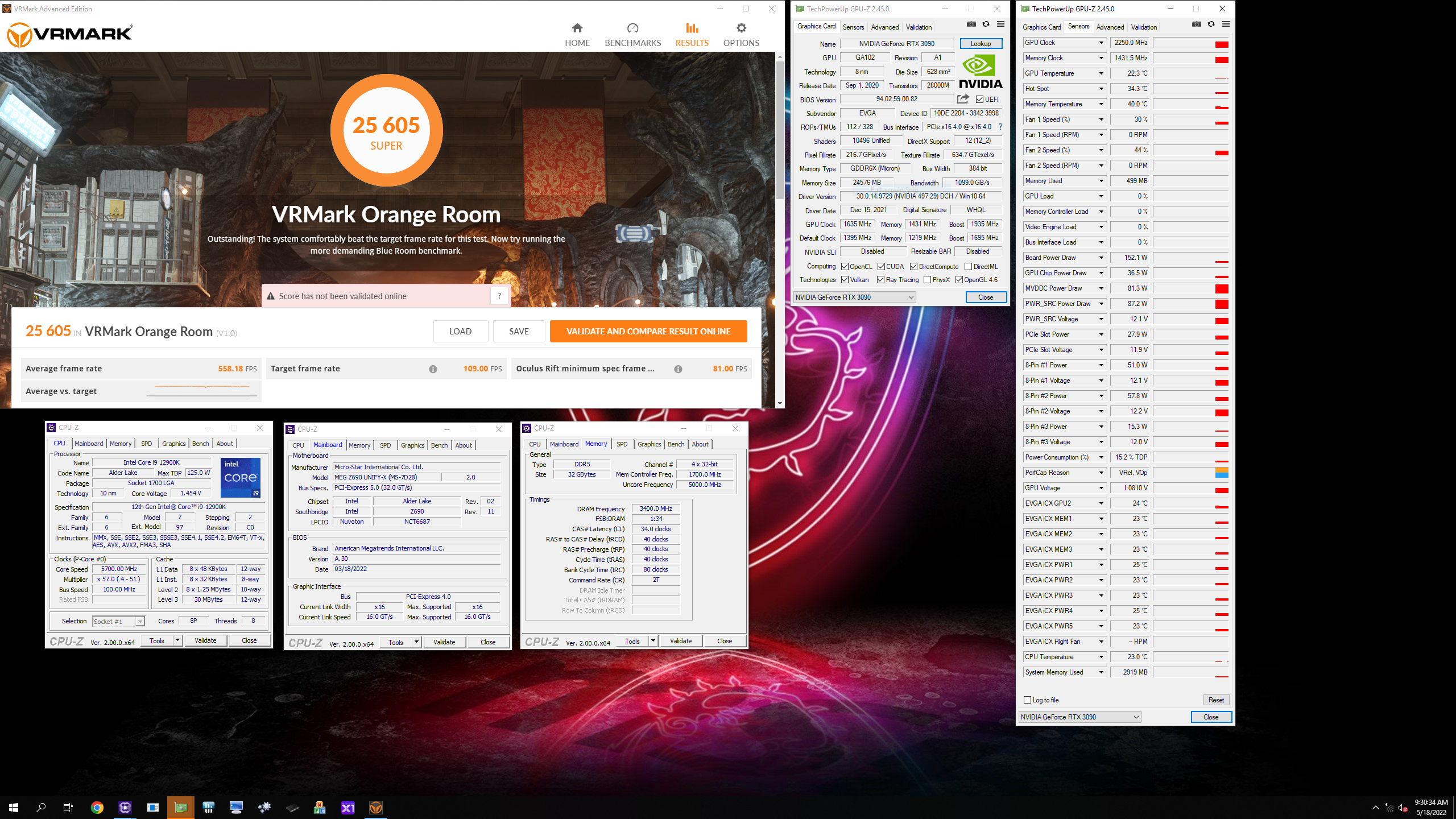The width and height of the screenshot is (1456, 819).
Task: Open Task View on taskbar
Action: pyautogui.click(x=68, y=808)
